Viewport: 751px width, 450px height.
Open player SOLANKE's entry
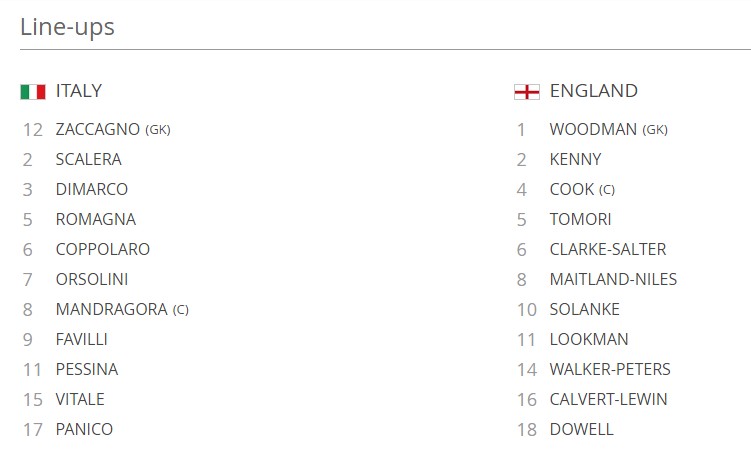(x=584, y=309)
